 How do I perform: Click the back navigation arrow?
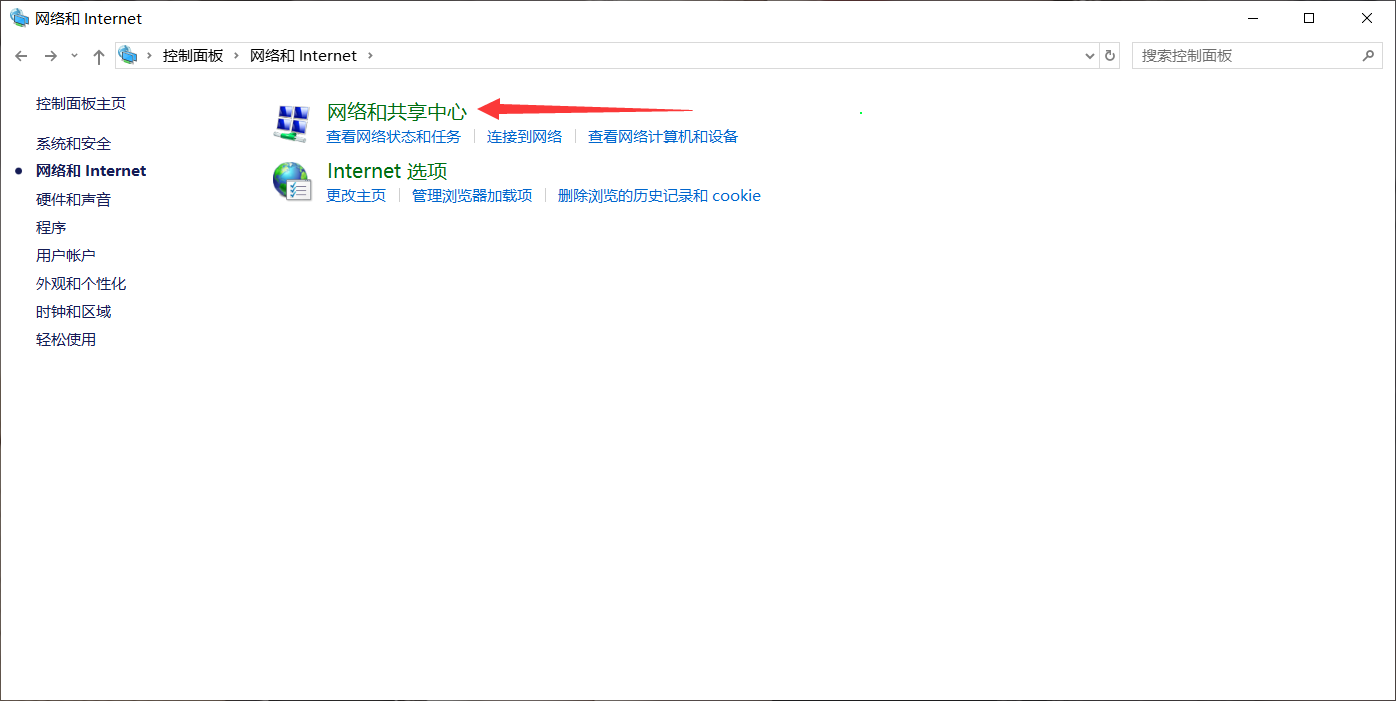(x=21, y=56)
